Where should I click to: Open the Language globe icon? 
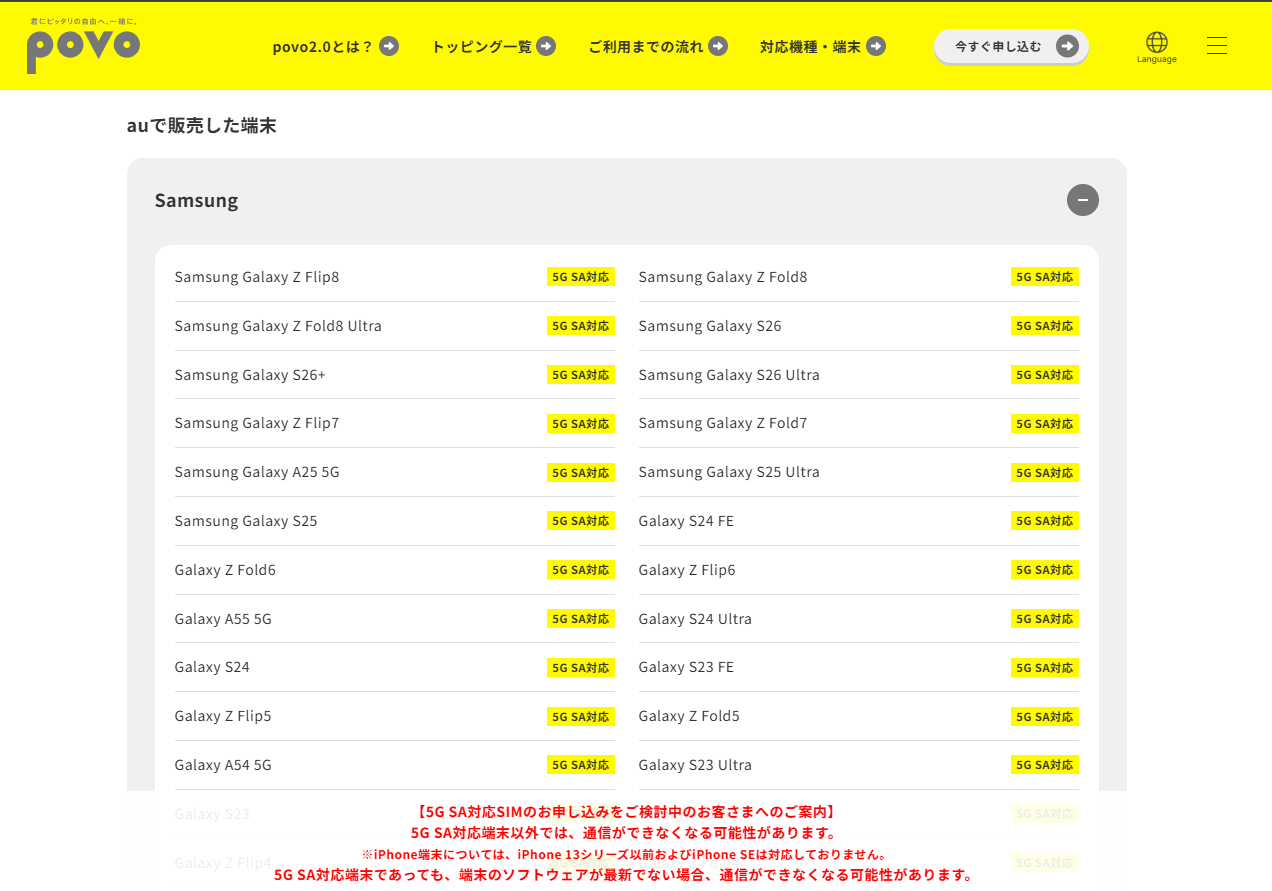pos(1157,42)
